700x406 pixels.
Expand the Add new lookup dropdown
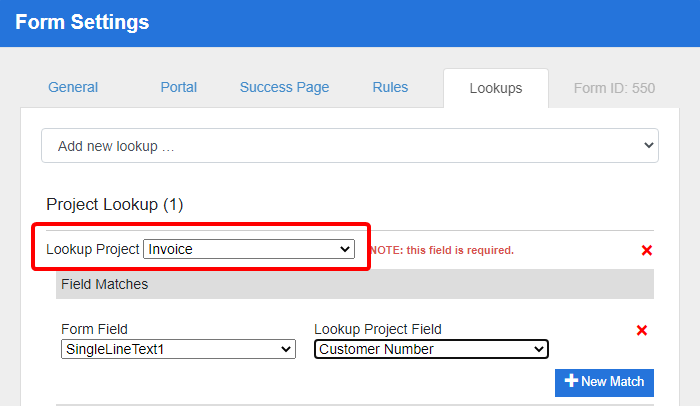tap(350, 146)
